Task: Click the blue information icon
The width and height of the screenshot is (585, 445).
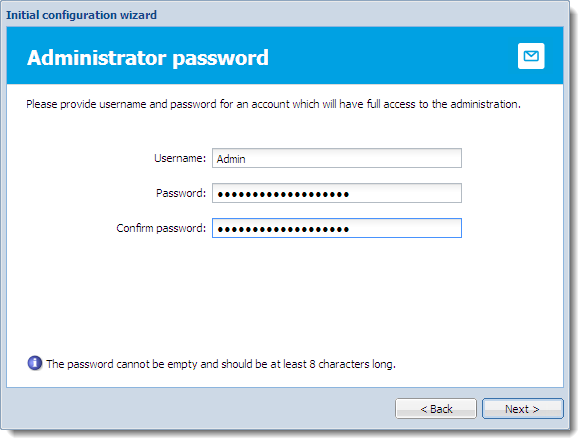Action: tap(35, 363)
